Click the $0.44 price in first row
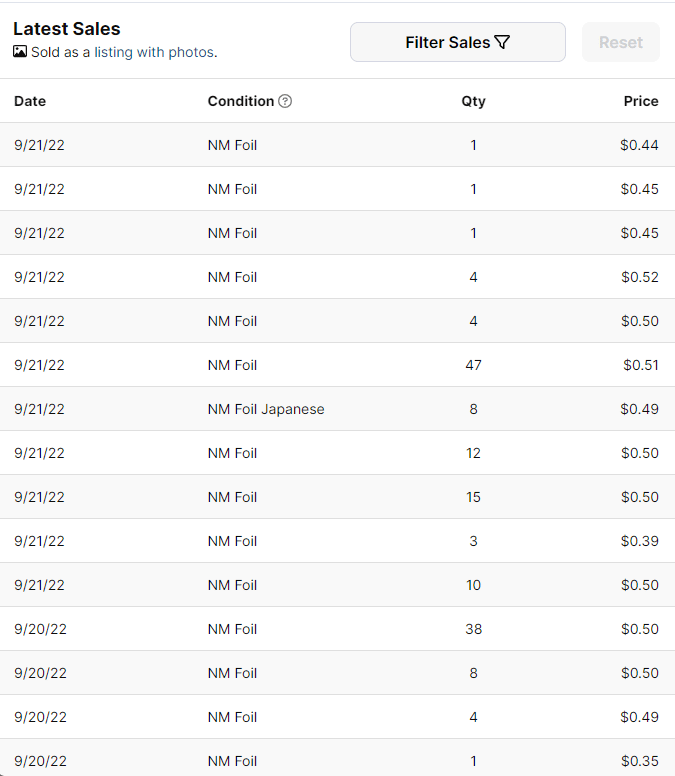Viewport: 675px width, 776px height. (639, 145)
